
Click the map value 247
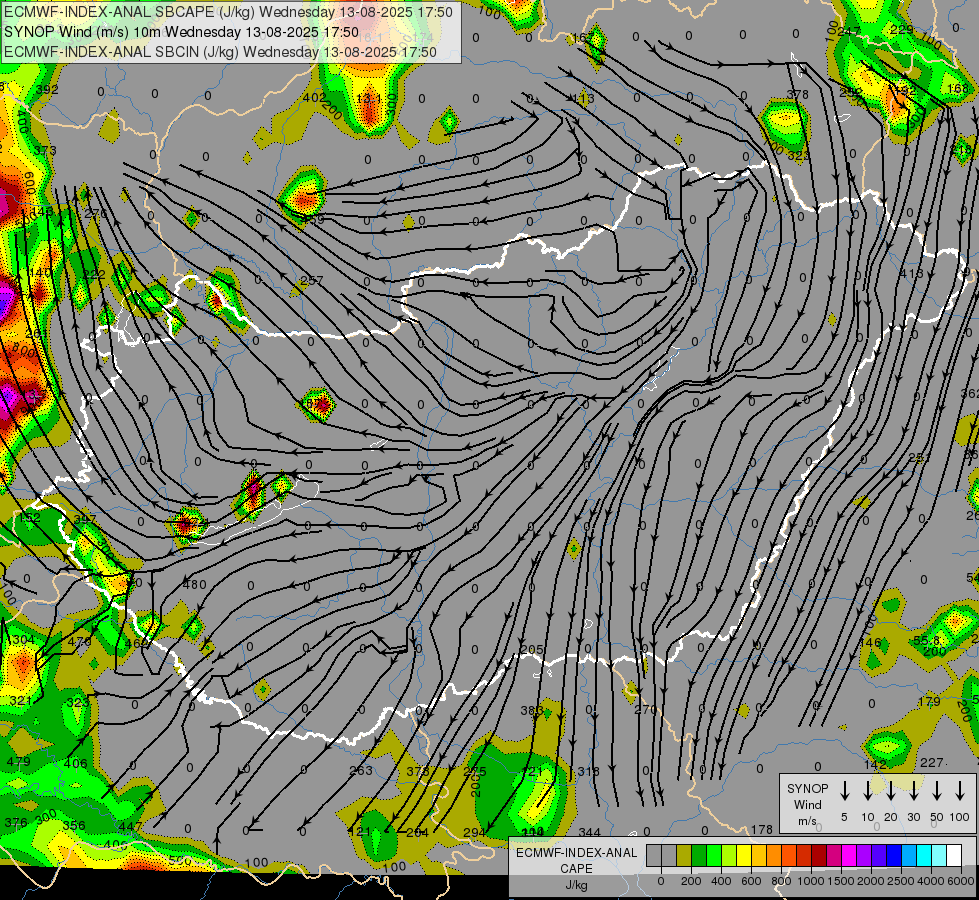click(849, 31)
